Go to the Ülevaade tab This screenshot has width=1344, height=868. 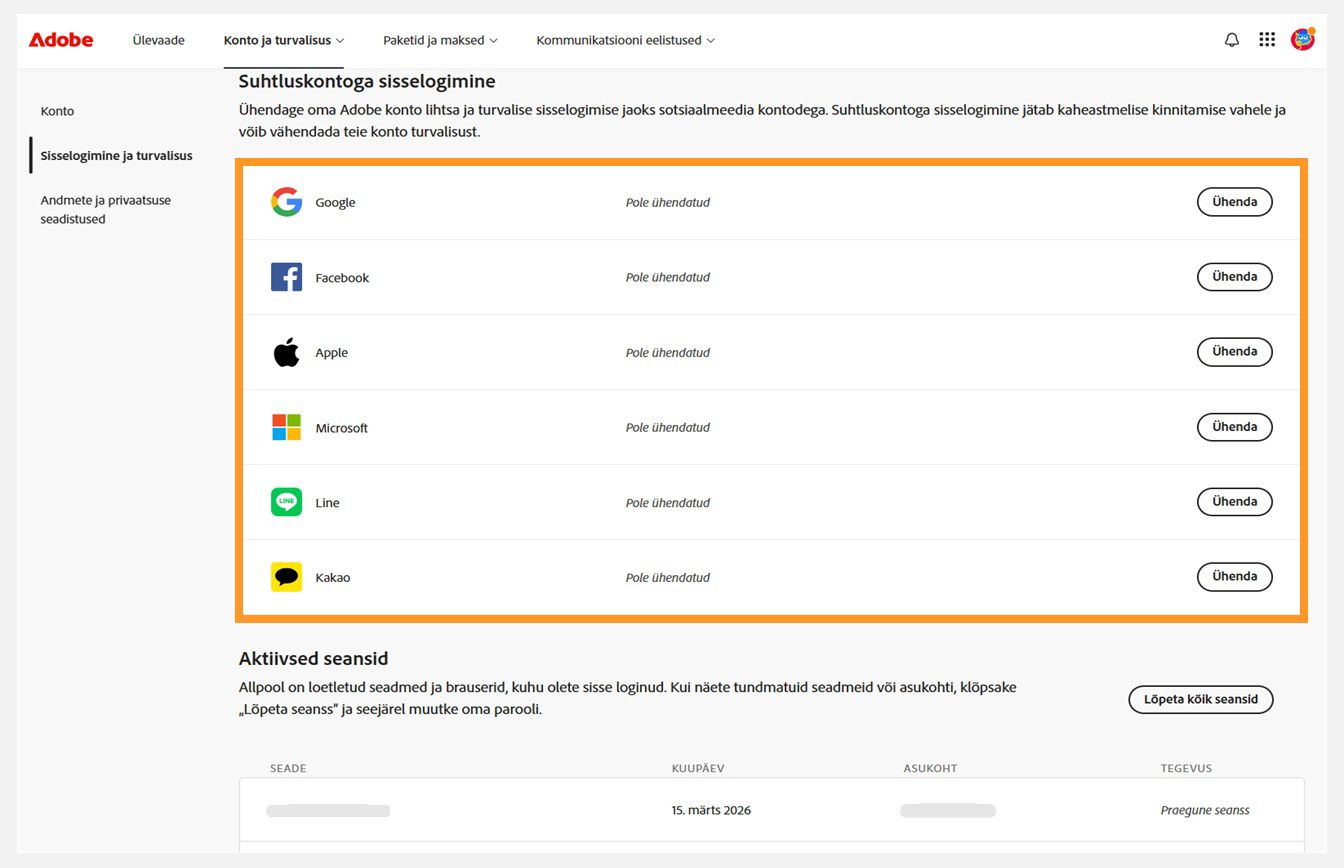point(158,40)
